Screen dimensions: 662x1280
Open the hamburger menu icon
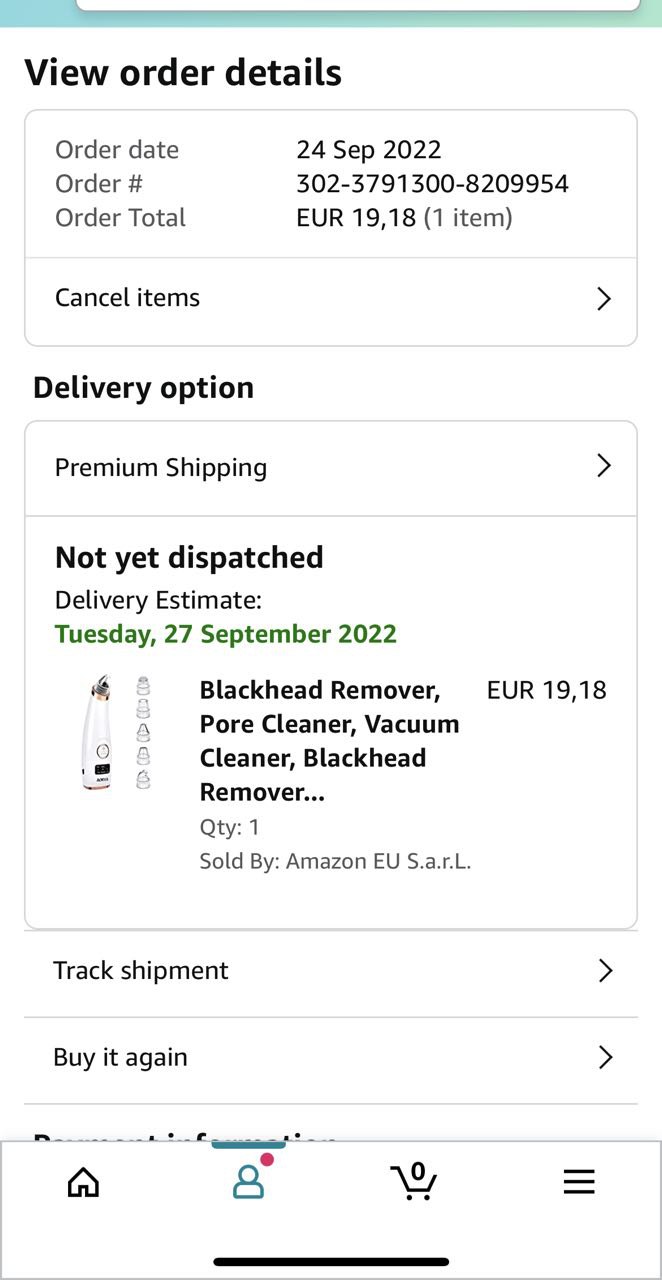579,1182
